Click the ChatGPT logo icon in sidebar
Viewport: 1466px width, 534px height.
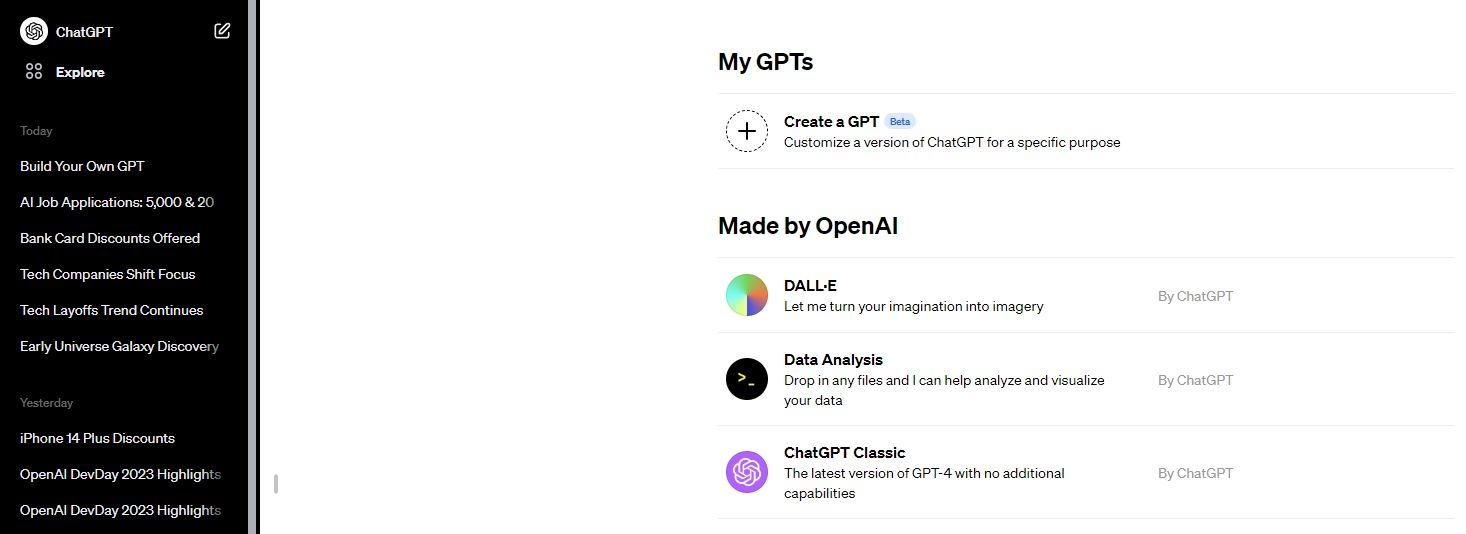pyautogui.click(x=34, y=31)
